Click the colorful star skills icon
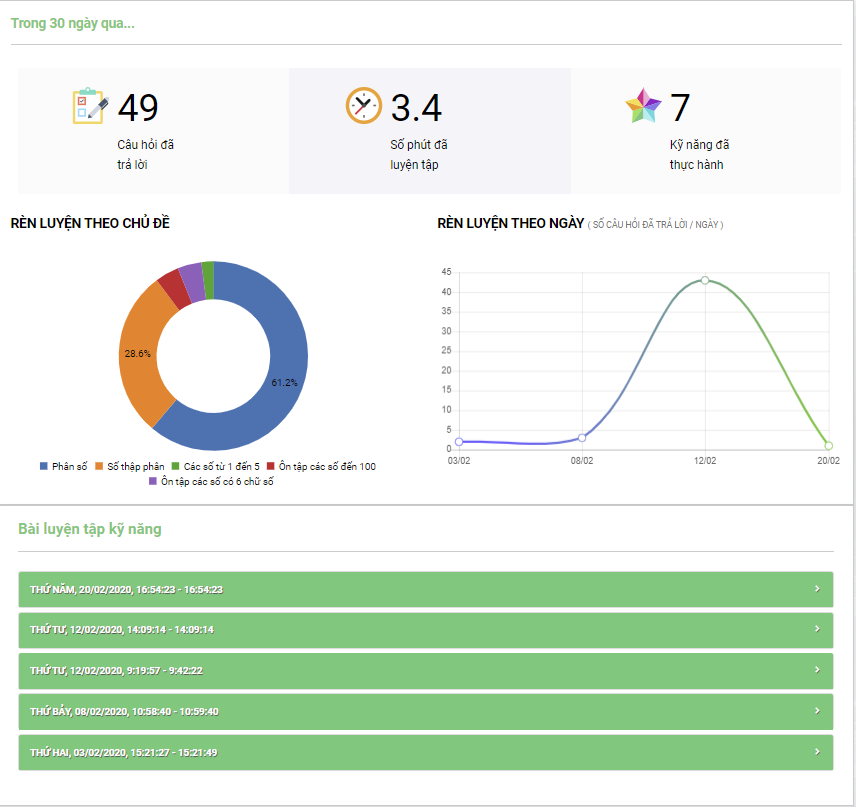 (x=643, y=106)
